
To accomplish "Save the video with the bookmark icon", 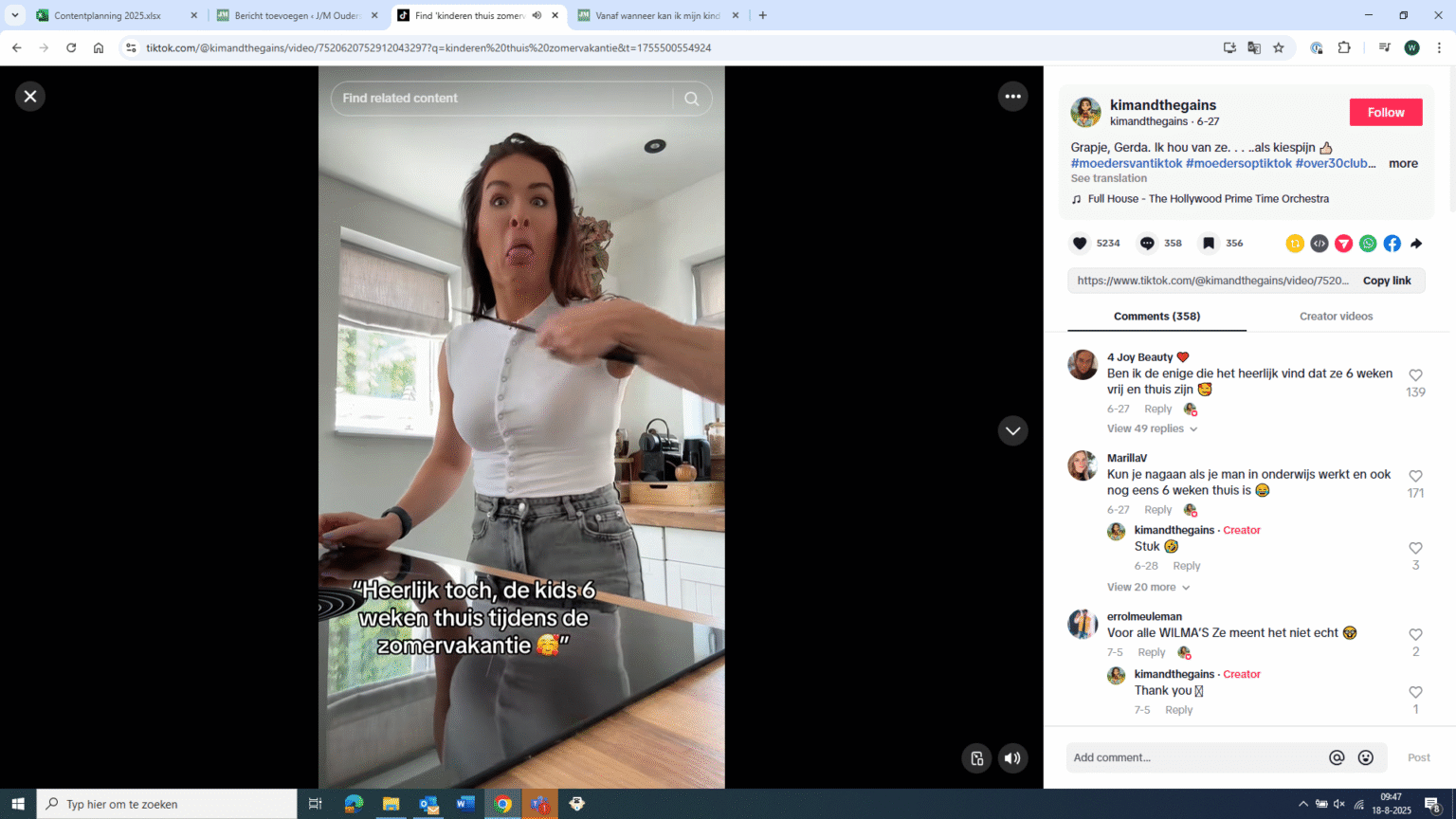I will coord(1209,244).
